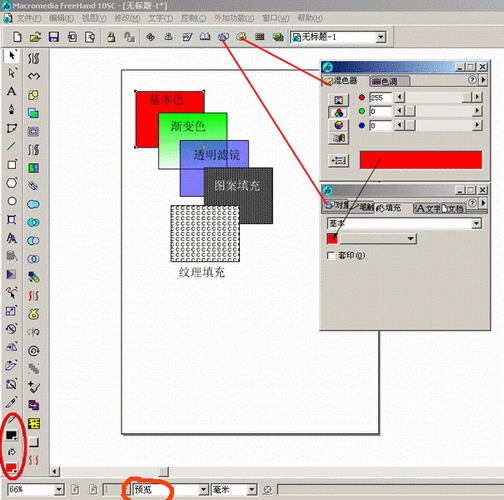This screenshot has width=504, height=500.
Task: Click the red mixer color preview
Action: [421, 160]
